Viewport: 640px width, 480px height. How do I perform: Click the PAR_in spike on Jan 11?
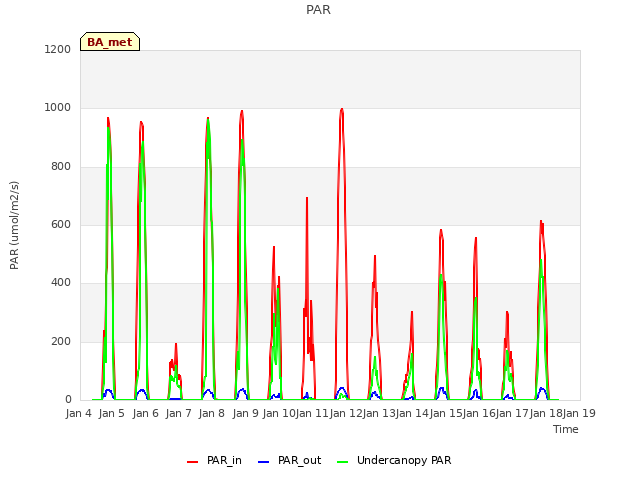pyautogui.click(x=307, y=198)
